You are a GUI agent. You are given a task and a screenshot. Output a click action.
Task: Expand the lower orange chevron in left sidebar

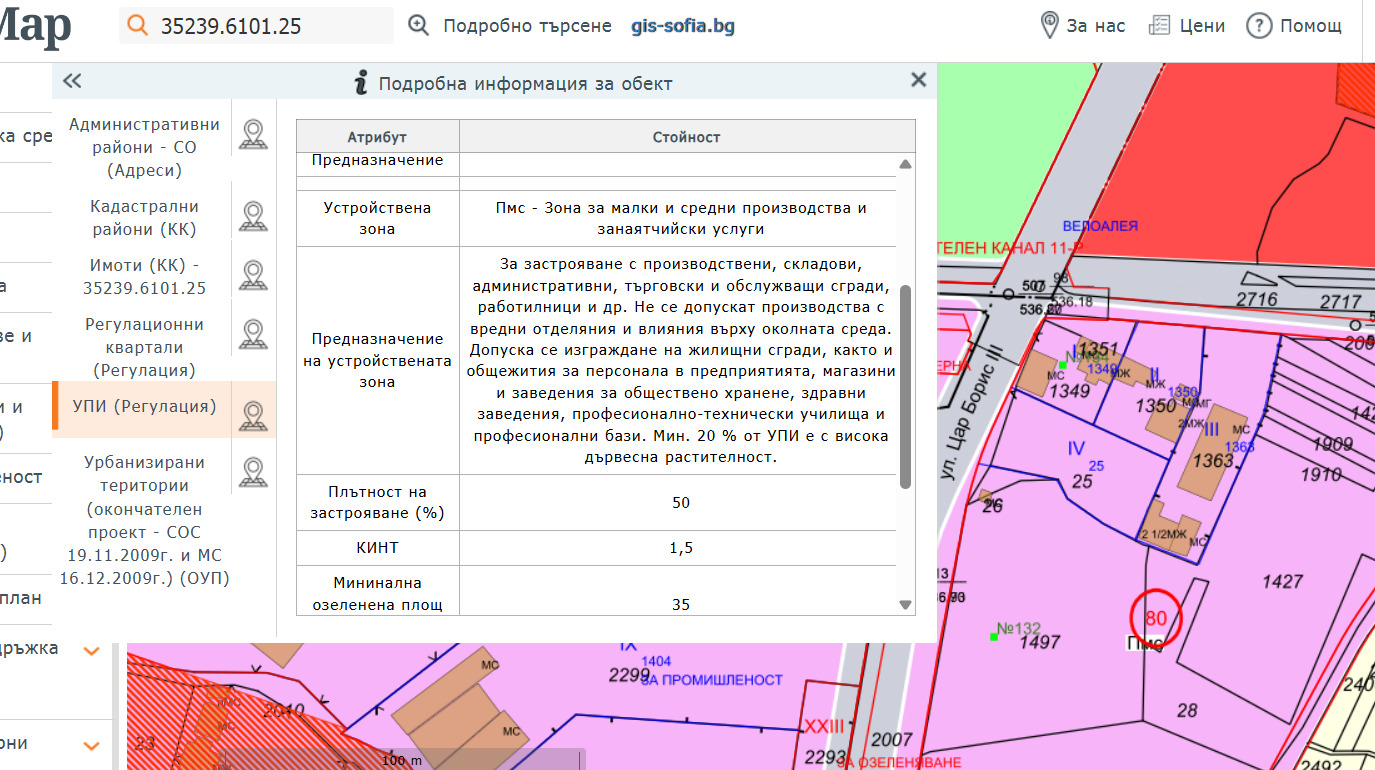pos(91,746)
